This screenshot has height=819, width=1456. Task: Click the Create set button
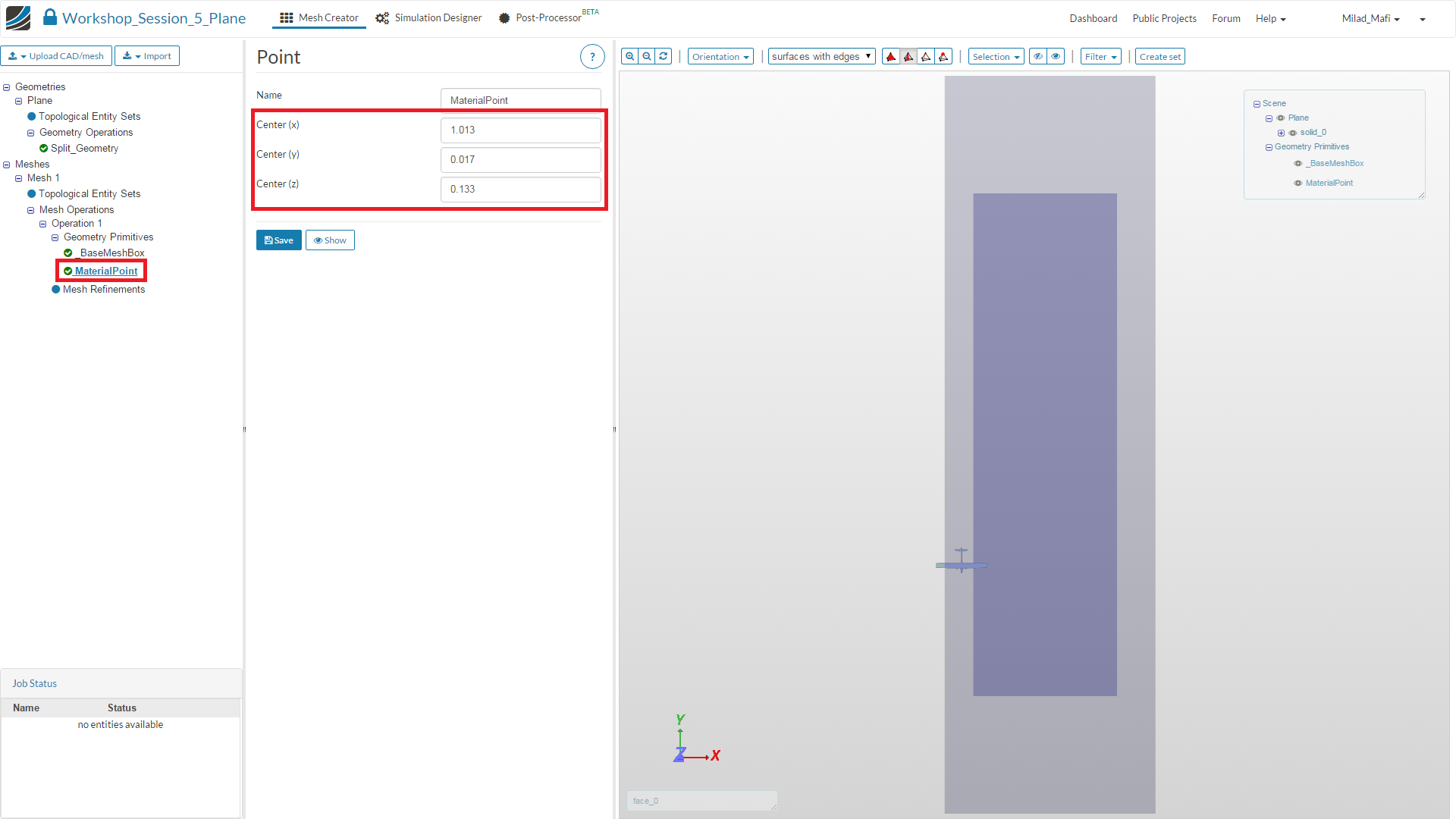click(1159, 57)
